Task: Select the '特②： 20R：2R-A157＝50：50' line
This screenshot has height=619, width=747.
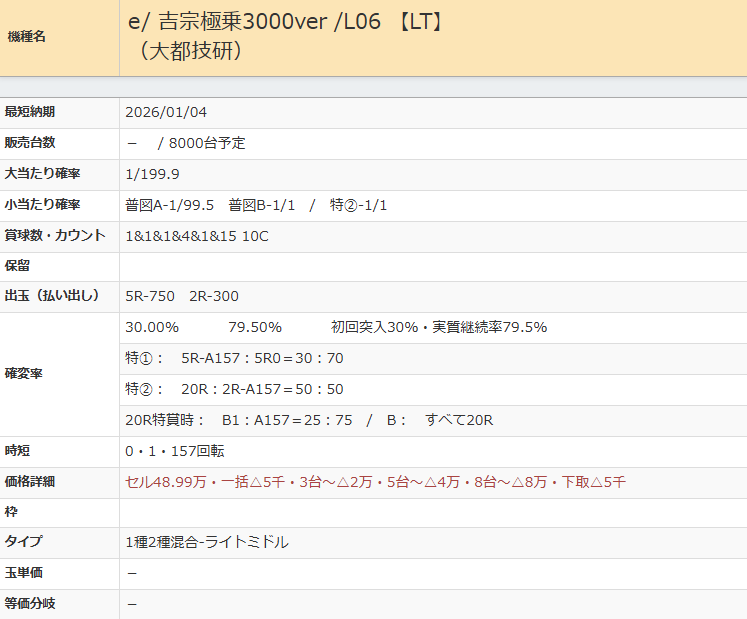Action: [234, 389]
